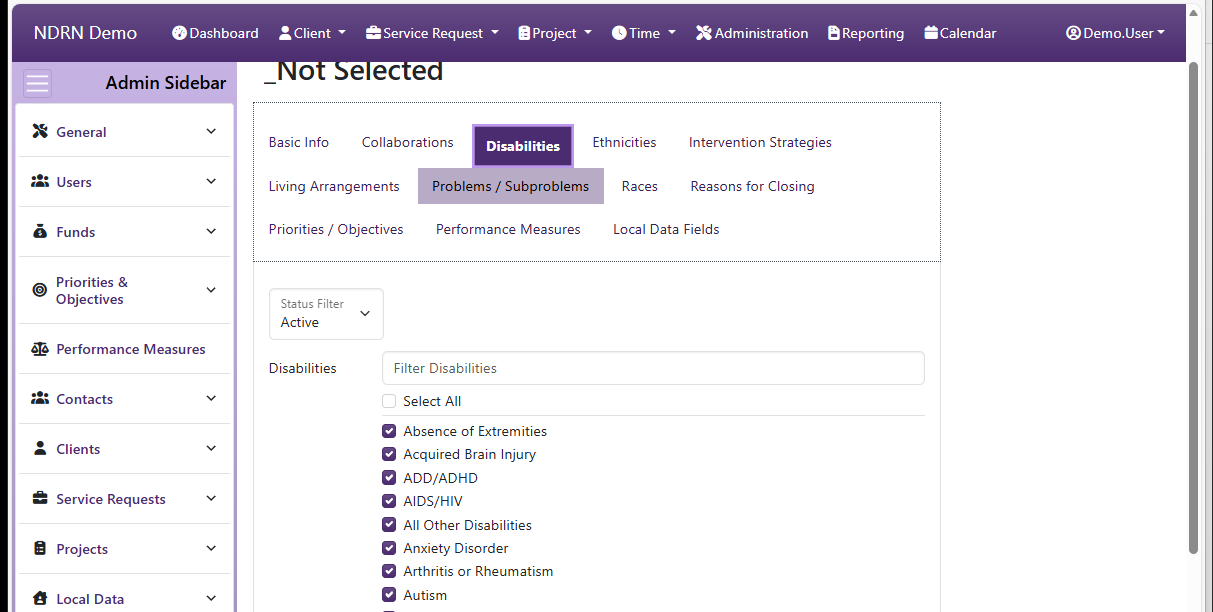Expand the Contacts sidebar section chevron

pos(211,398)
